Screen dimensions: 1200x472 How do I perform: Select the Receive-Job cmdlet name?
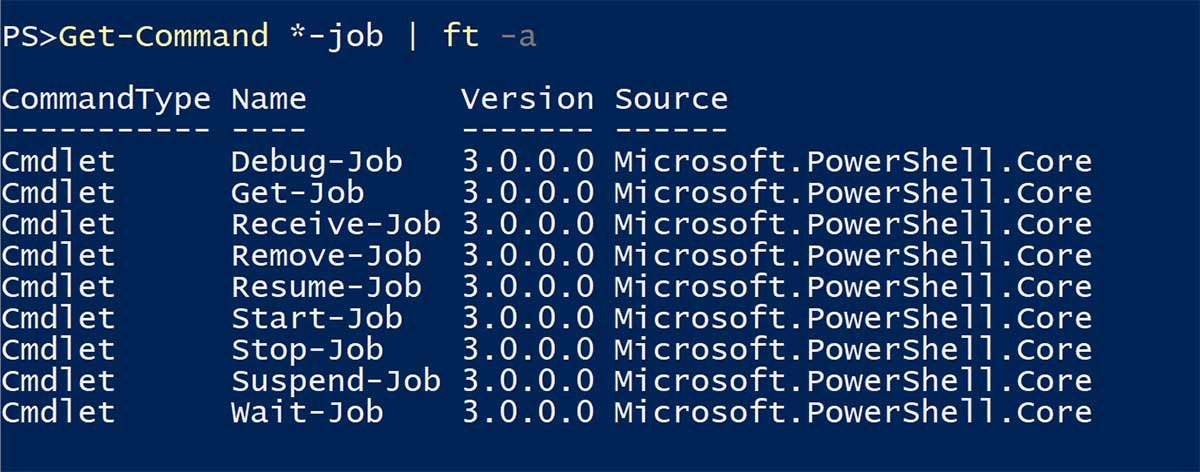tap(336, 224)
